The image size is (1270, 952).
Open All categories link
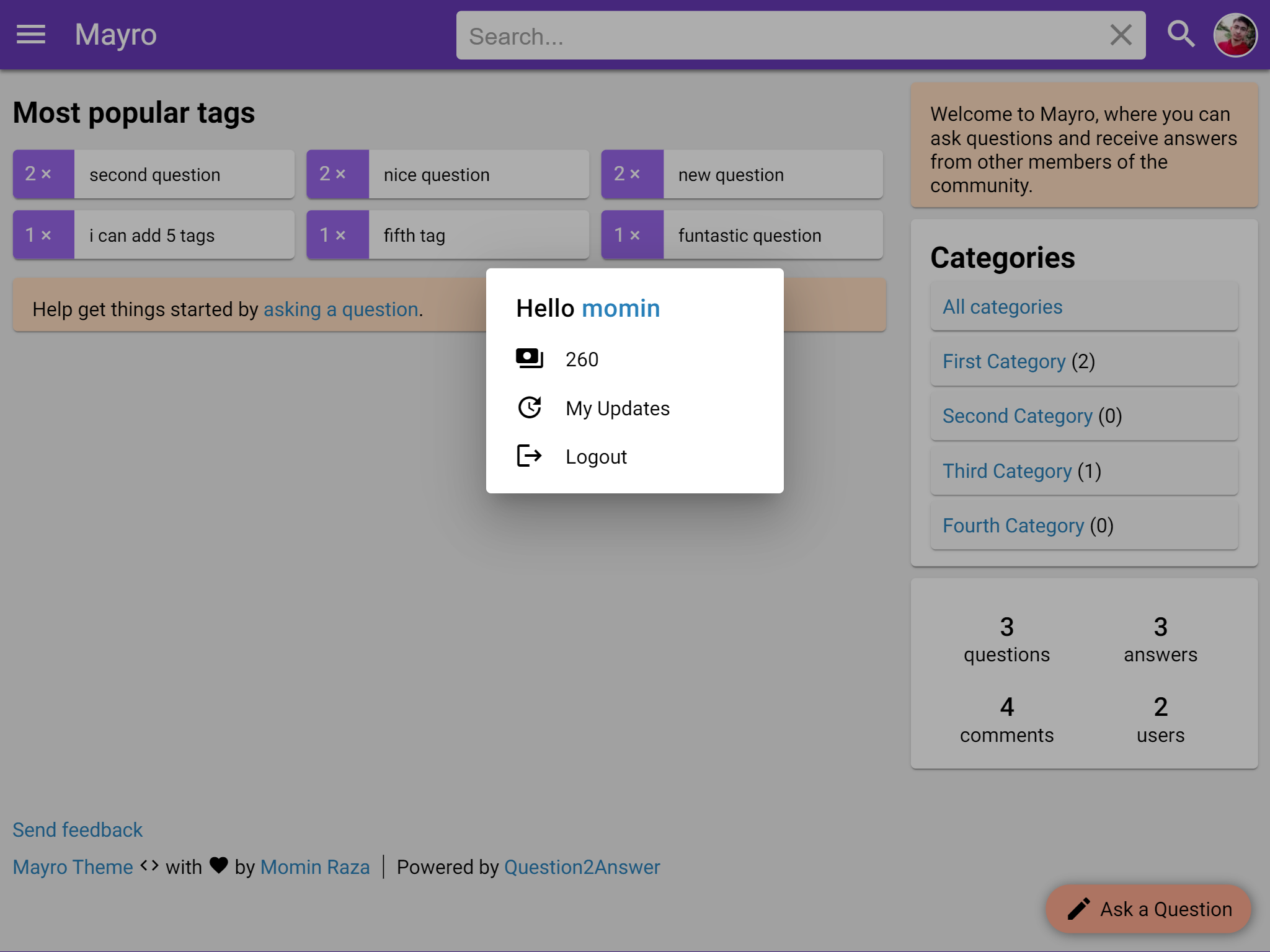[x=1002, y=307]
